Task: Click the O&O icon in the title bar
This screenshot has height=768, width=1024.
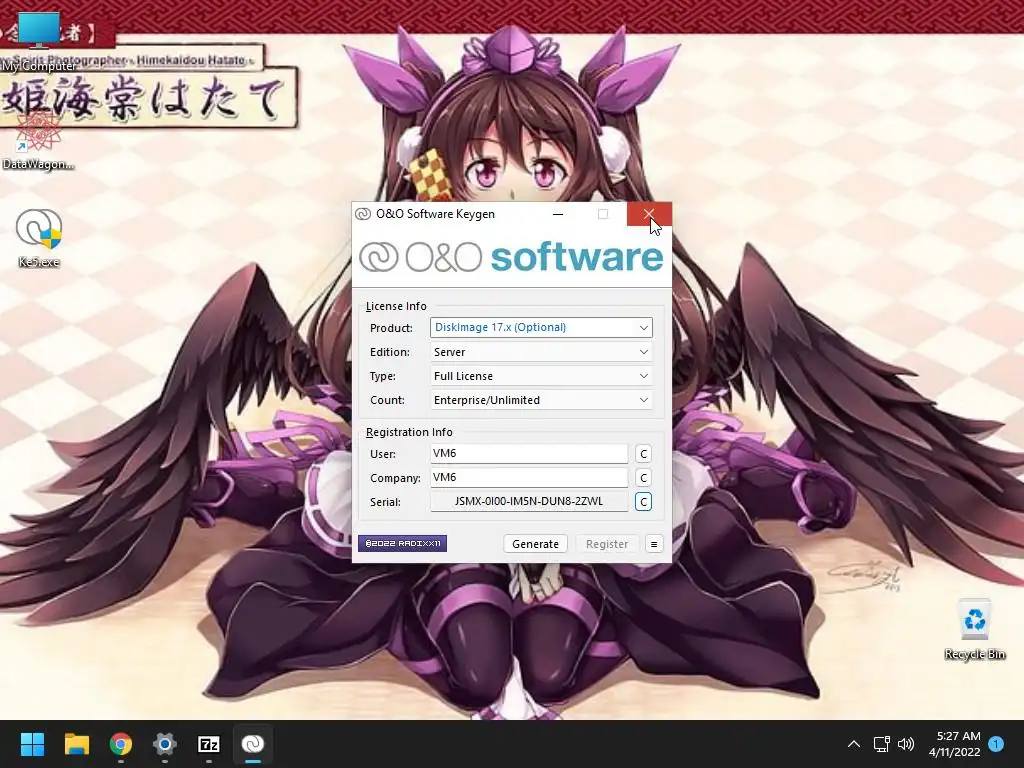Action: coord(362,214)
